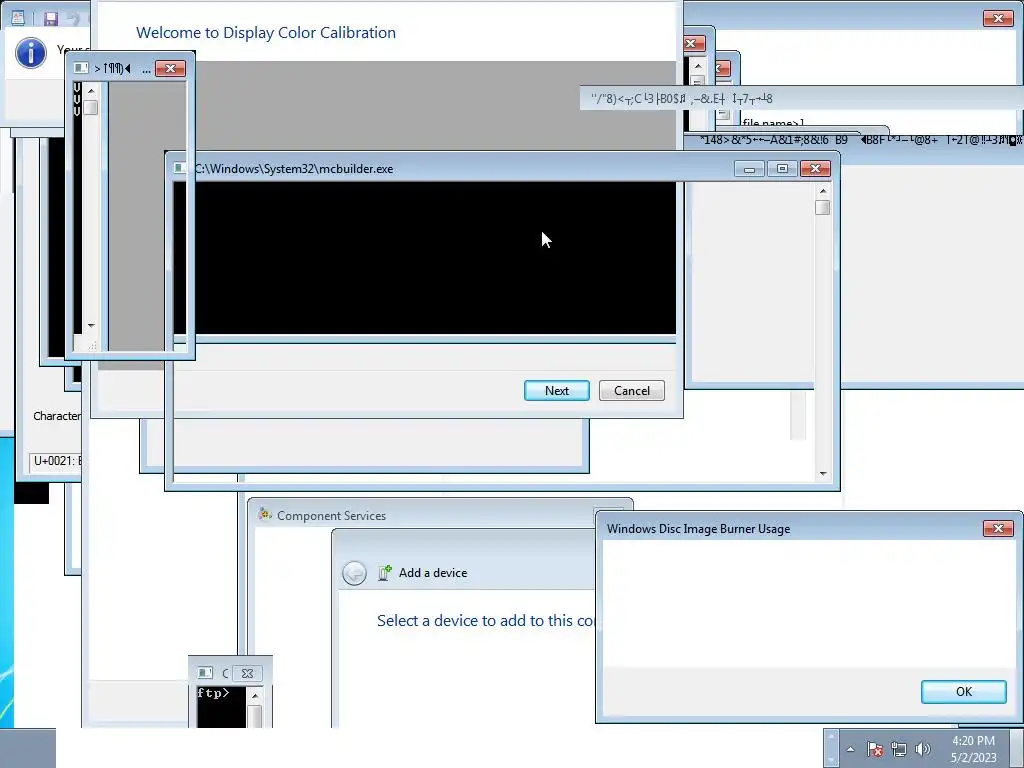
Task: Click scroll-up arrow in garbled-title console window
Action: (x=91, y=91)
